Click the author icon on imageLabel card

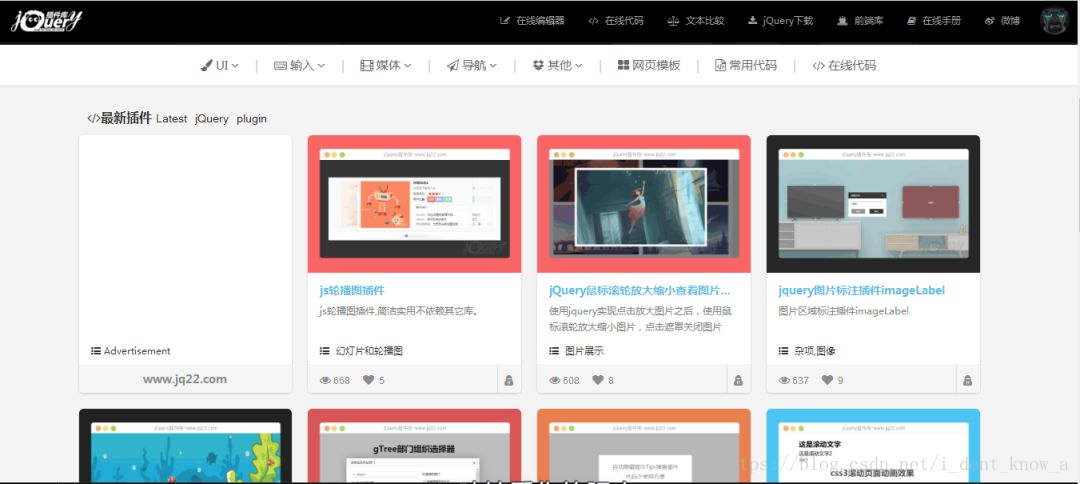968,380
